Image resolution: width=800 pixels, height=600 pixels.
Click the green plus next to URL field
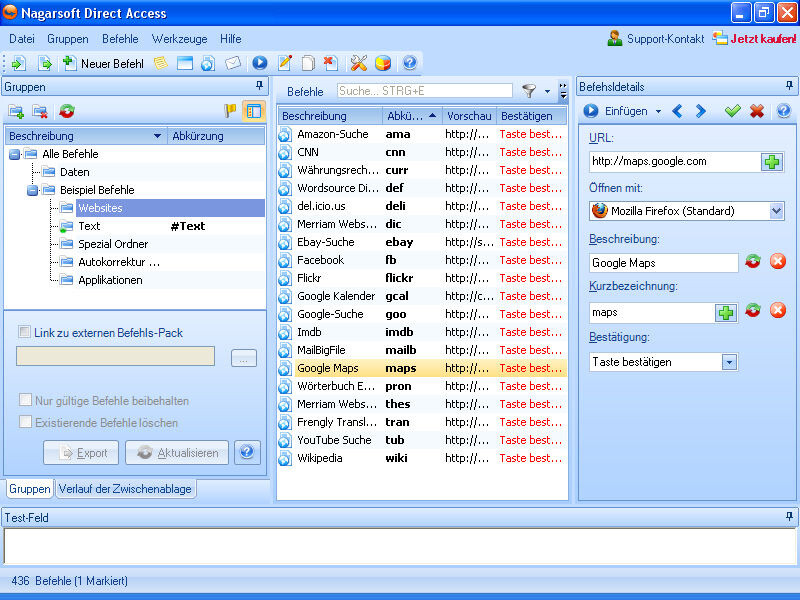pyautogui.click(x=772, y=162)
